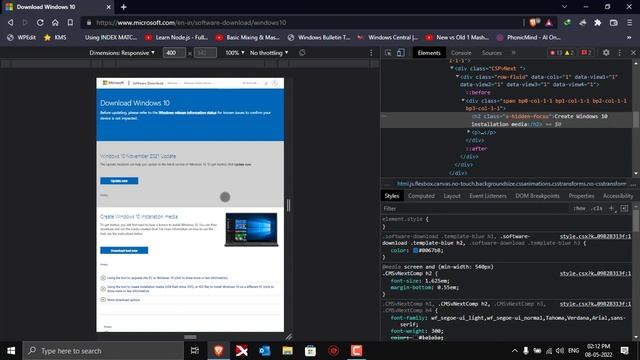Image resolution: width=640 pixels, height=360 pixels.
Task: Click the Download tool now button
Action: (124, 250)
